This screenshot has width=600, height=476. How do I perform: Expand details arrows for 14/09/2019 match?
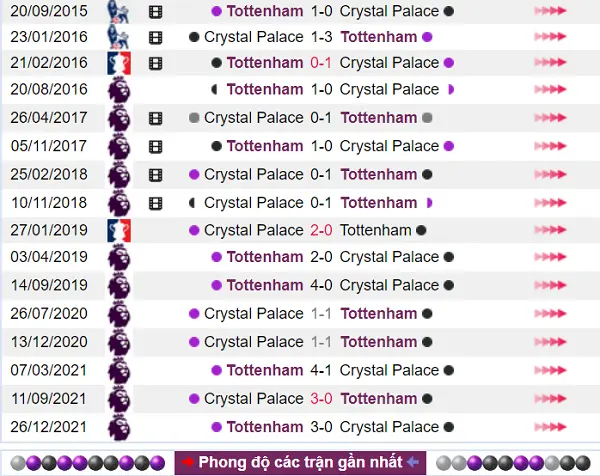pos(550,285)
